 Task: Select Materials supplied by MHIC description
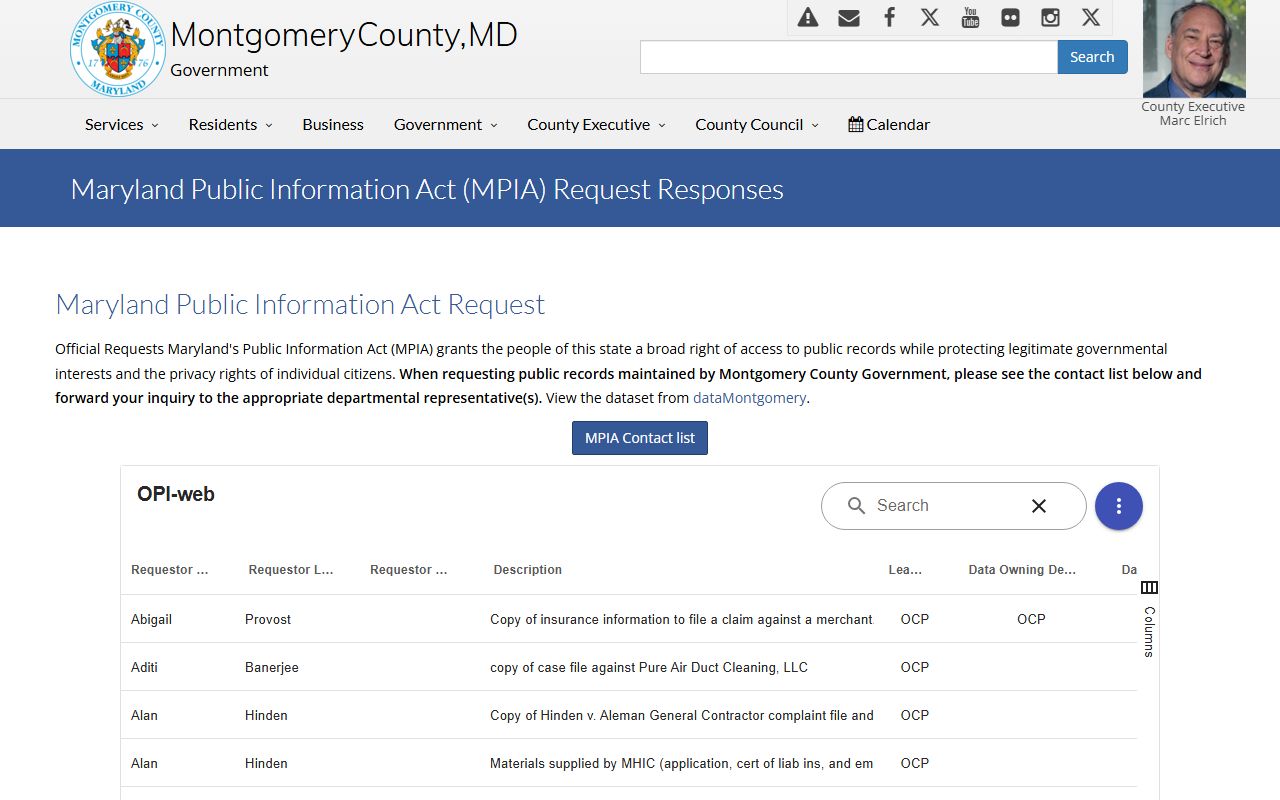pyautogui.click(x=681, y=763)
